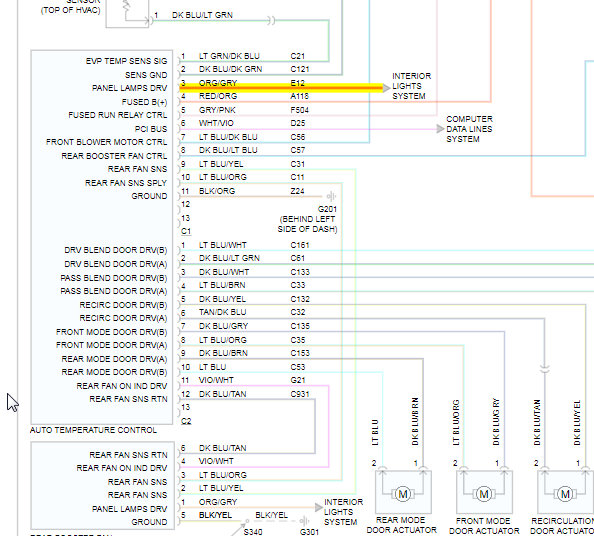
Task: Click the FUSED B(+) pin label
Action: pyautogui.click(x=144, y=102)
